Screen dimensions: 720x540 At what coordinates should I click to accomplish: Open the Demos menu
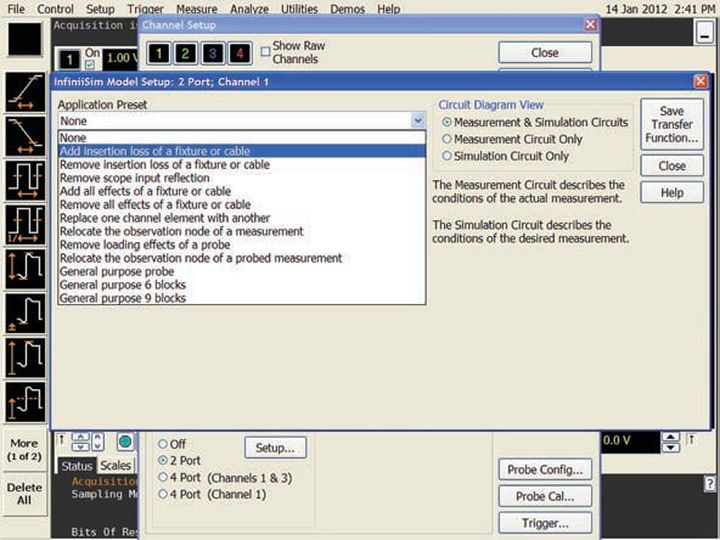click(x=348, y=9)
